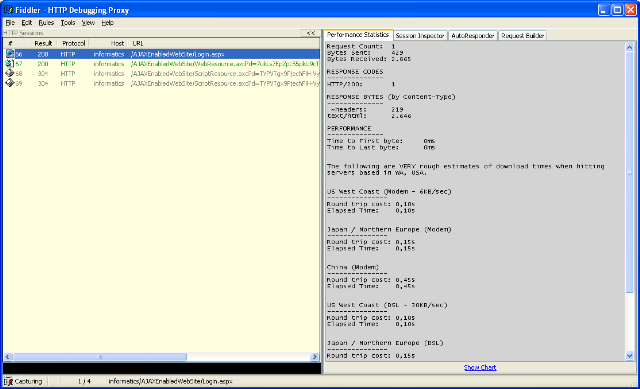Switch to the Session Inspector tab
The width and height of the screenshot is (640, 389).
point(420,36)
